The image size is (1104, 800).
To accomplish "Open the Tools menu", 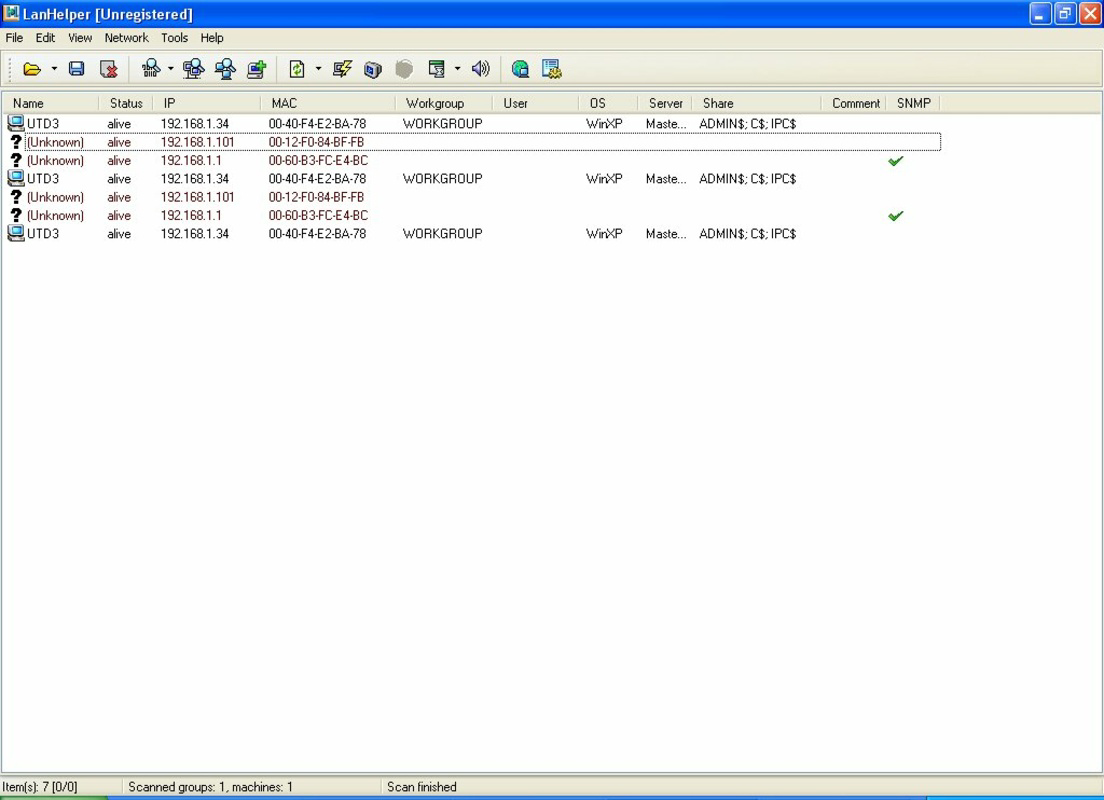I will (174, 38).
